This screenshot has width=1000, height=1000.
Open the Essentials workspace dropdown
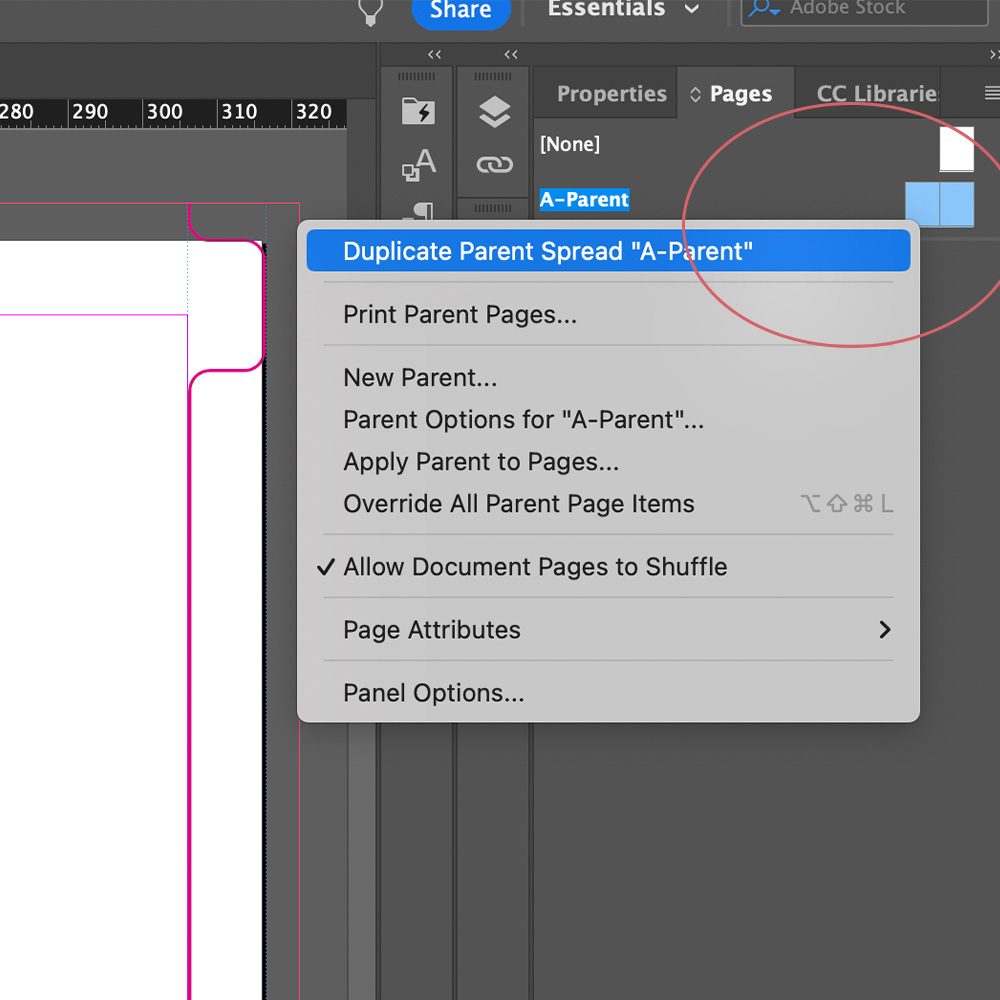pyautogui.click(x=623, y=9)
